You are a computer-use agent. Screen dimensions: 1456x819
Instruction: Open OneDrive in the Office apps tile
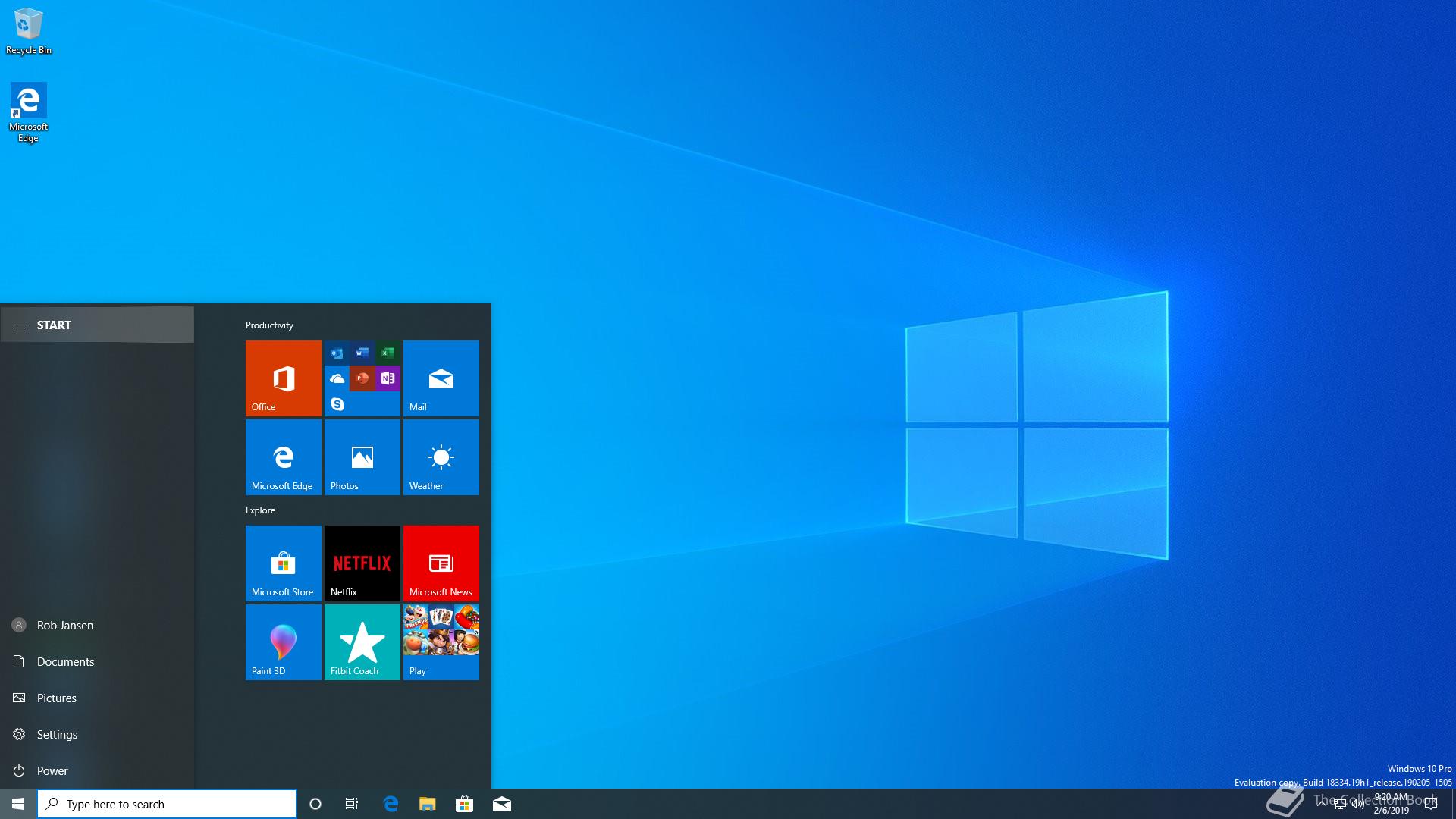[337, 378]
